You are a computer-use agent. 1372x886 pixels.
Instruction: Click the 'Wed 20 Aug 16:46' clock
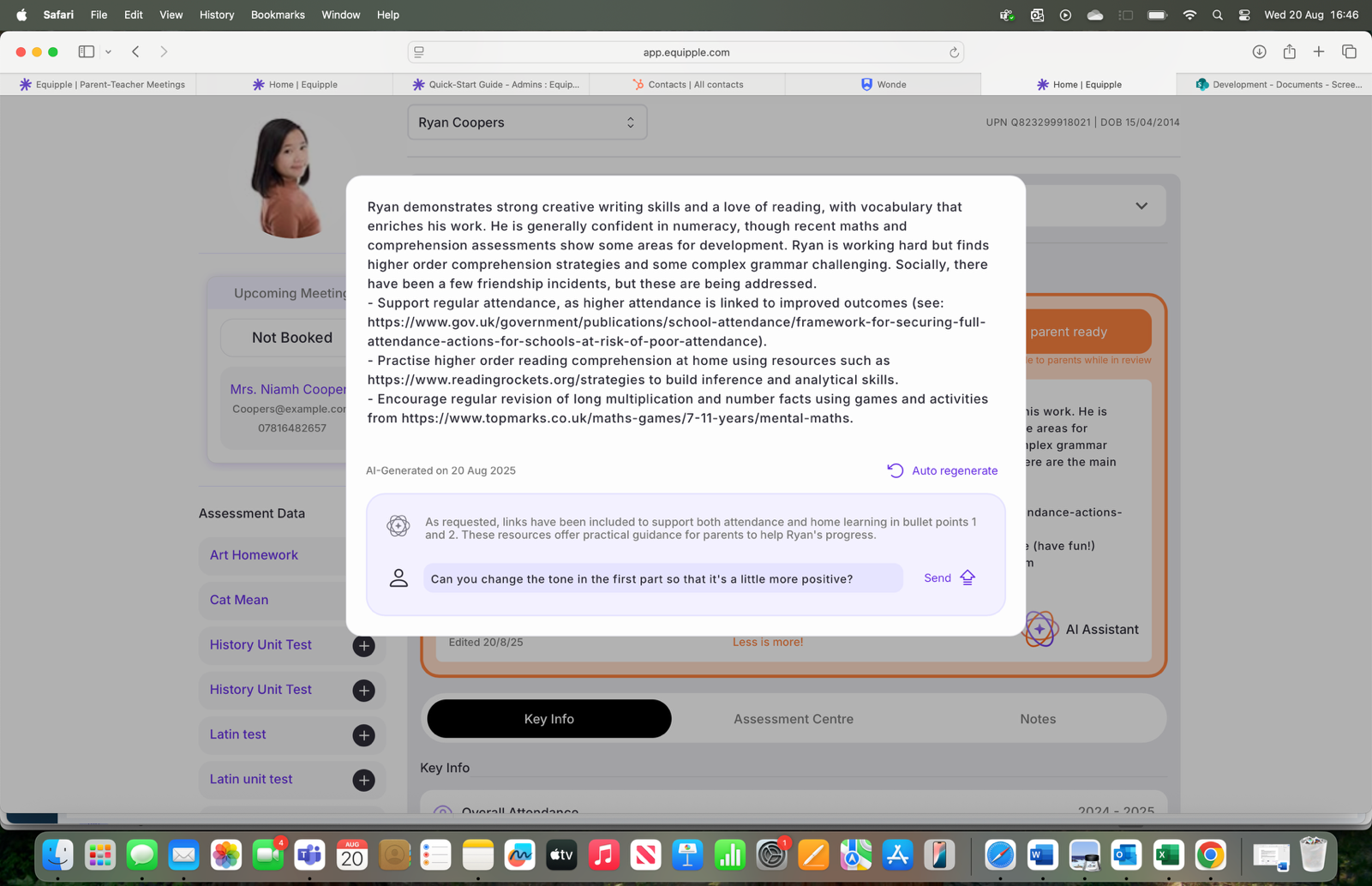tap(1311, 15)
